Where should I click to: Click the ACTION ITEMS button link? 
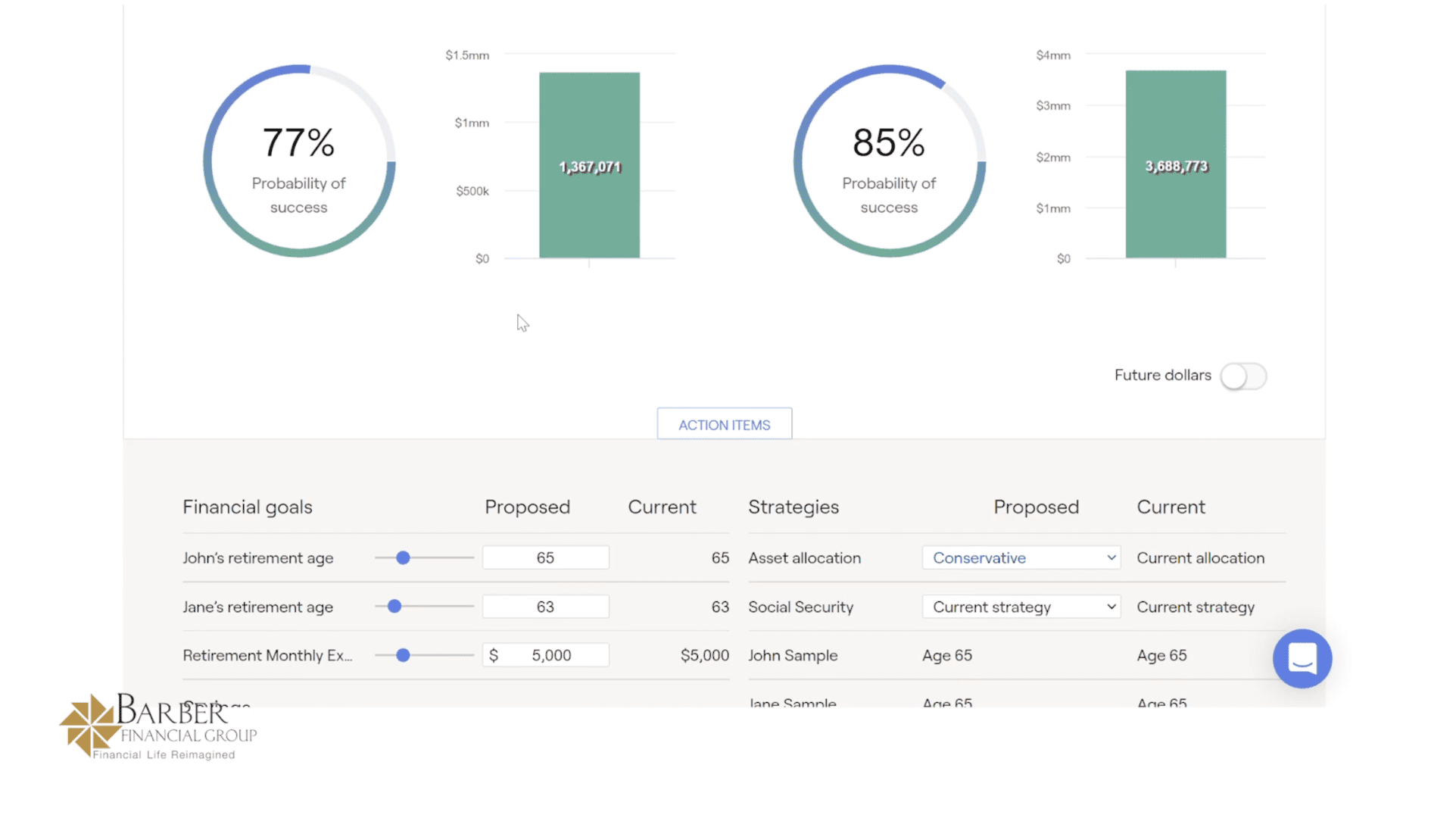coord(725,424)
